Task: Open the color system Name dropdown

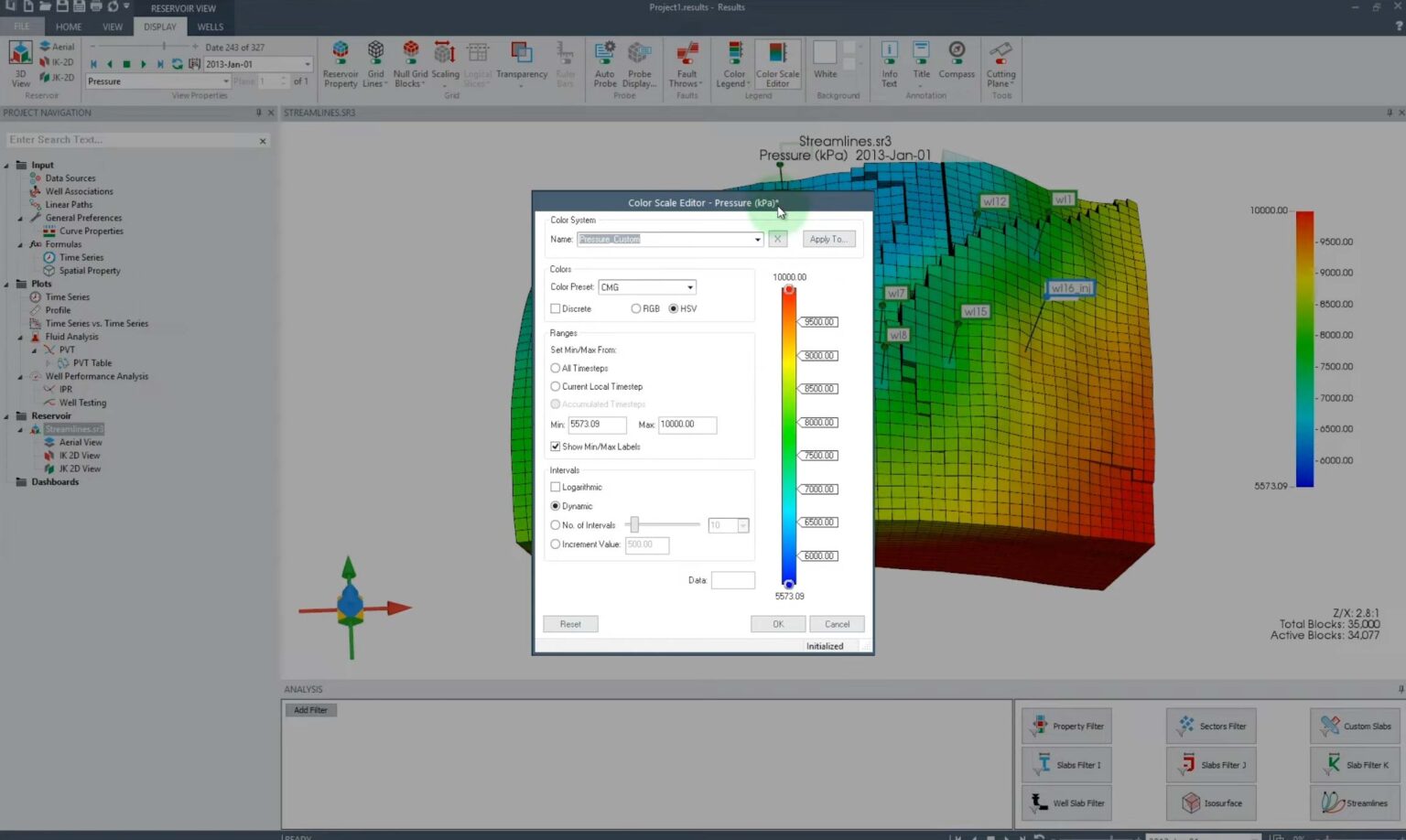Action: [x=757, y=240]
